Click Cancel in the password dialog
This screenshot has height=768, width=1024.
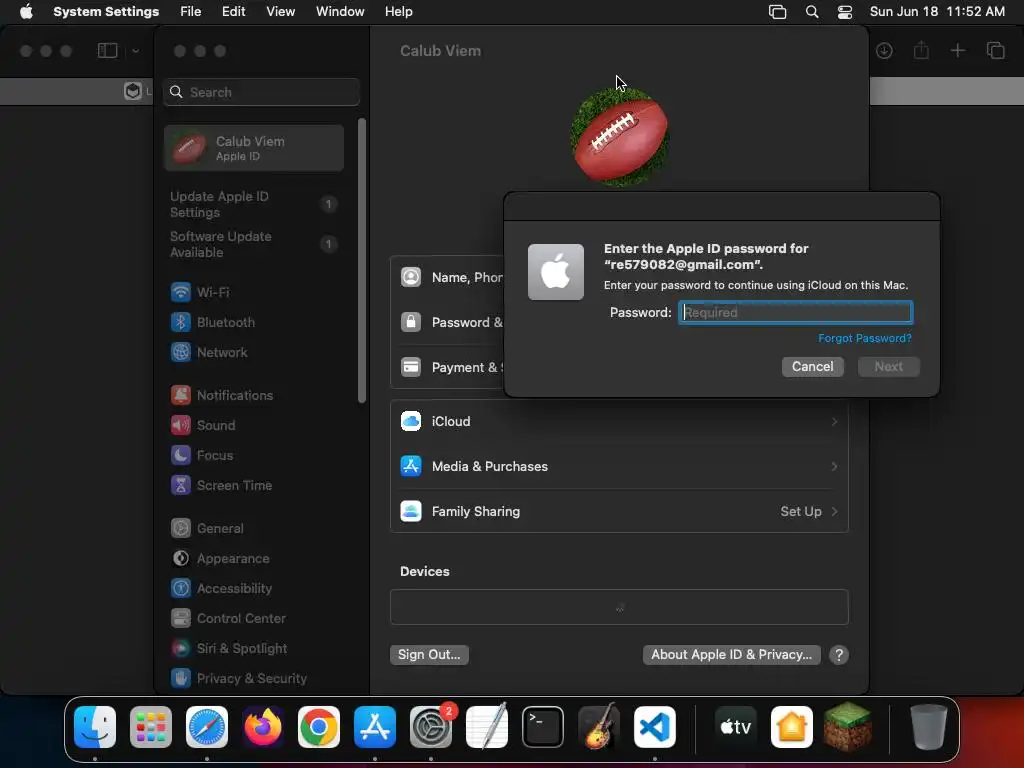(x=812, y=366)
